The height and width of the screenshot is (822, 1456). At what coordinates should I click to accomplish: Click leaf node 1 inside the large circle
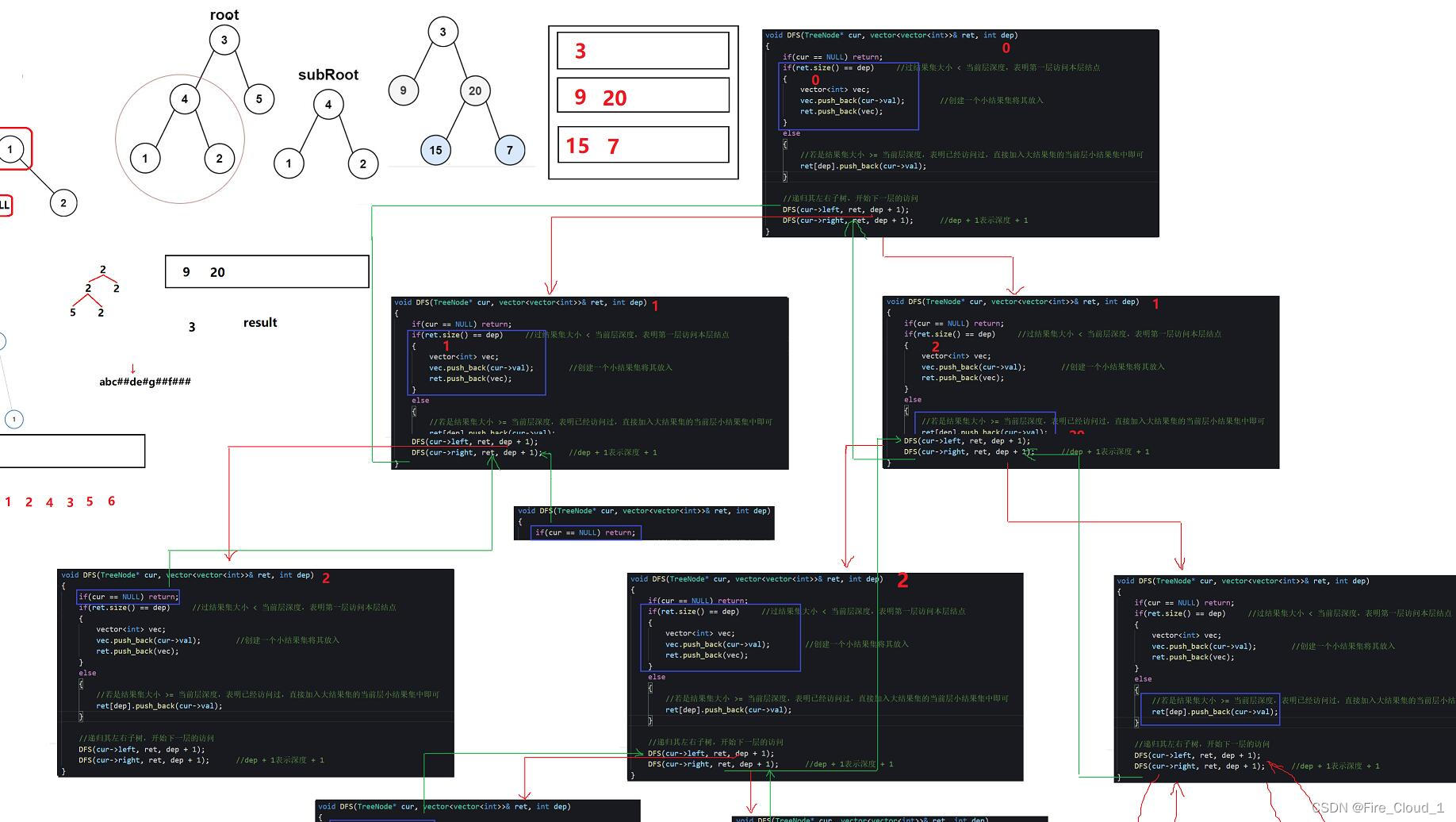tap(144, 158)
